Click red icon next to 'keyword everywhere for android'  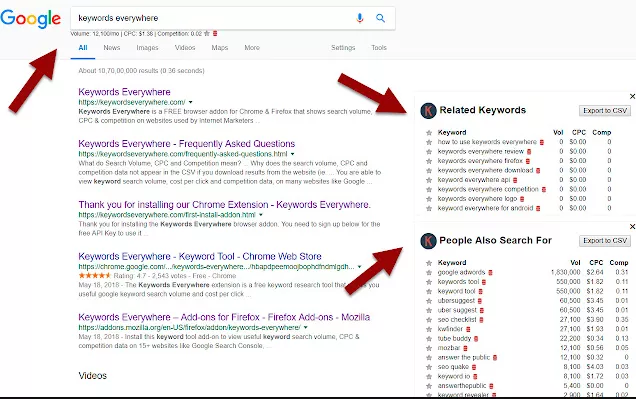tap(538, 208)
